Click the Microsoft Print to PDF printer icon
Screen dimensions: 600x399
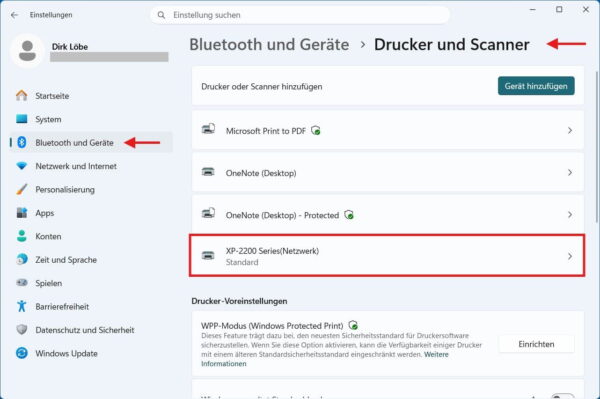click(208, 129)
